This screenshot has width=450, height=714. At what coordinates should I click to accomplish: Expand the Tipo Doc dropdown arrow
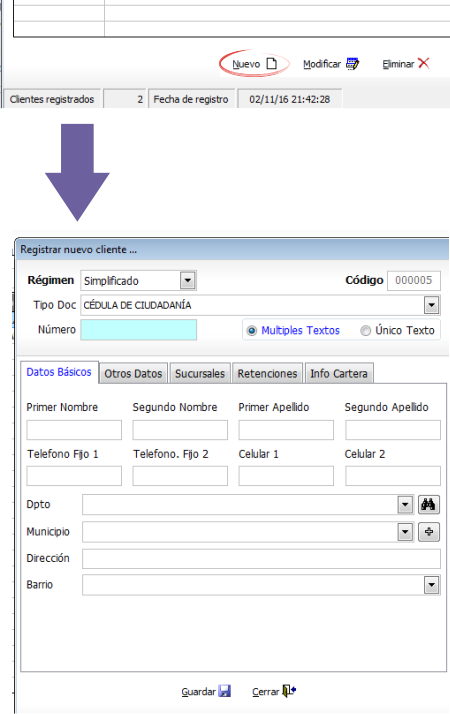431,305
